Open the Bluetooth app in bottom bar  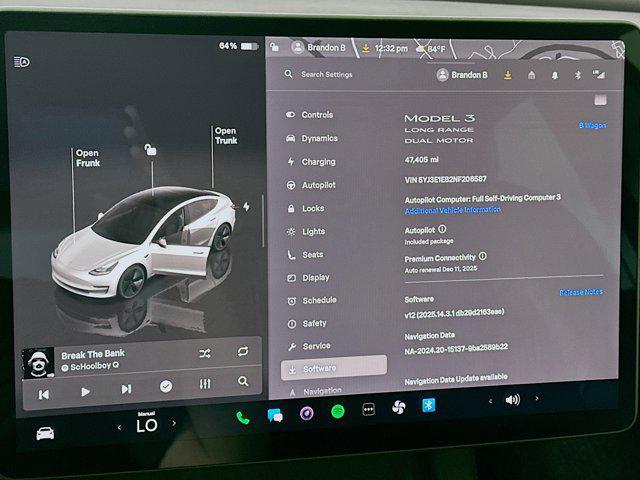coord(429,405)
